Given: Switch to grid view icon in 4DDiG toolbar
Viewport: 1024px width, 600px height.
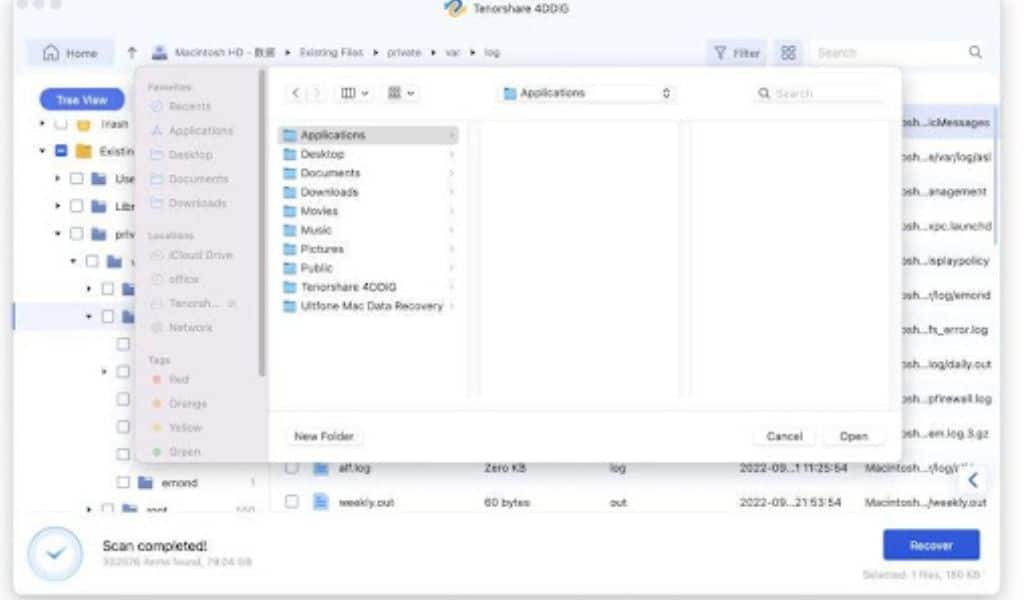Looking at the screenshot, I should [788, 53].
